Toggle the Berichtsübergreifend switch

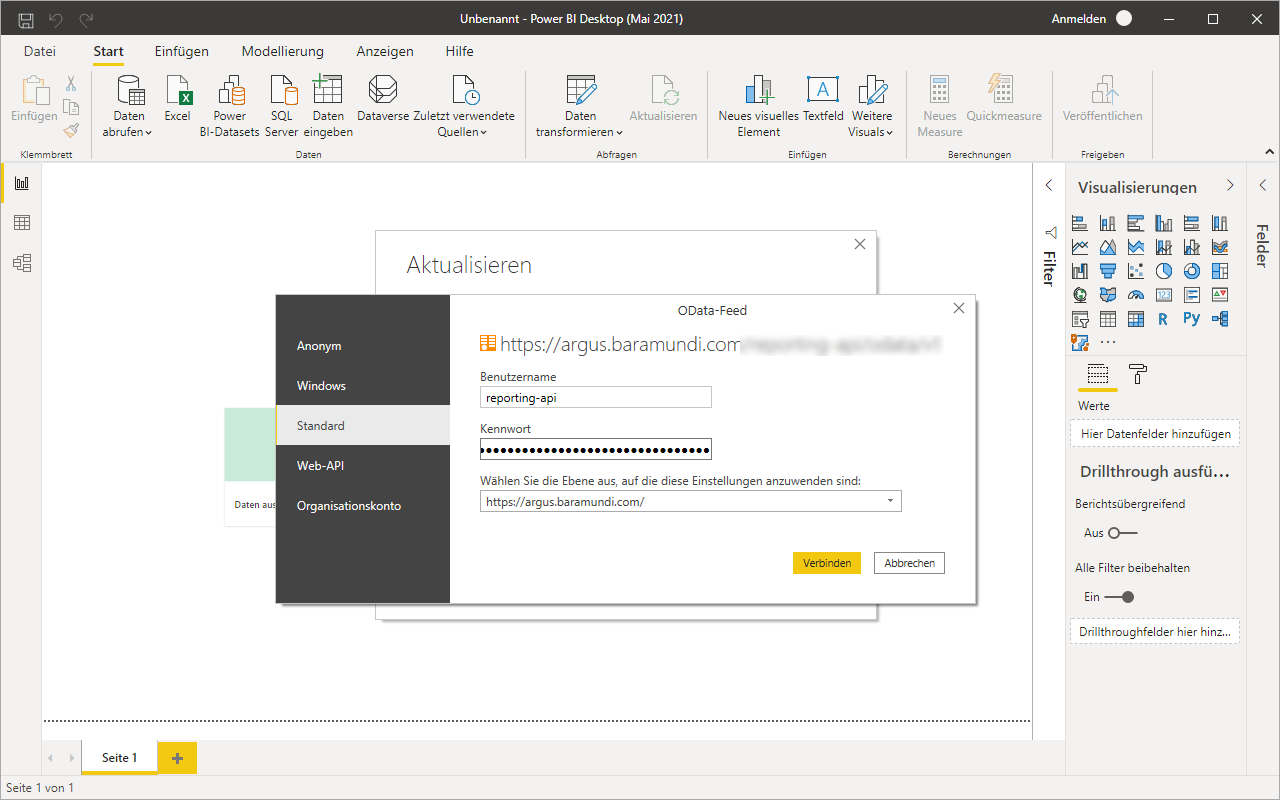[x=1122, y=533]
